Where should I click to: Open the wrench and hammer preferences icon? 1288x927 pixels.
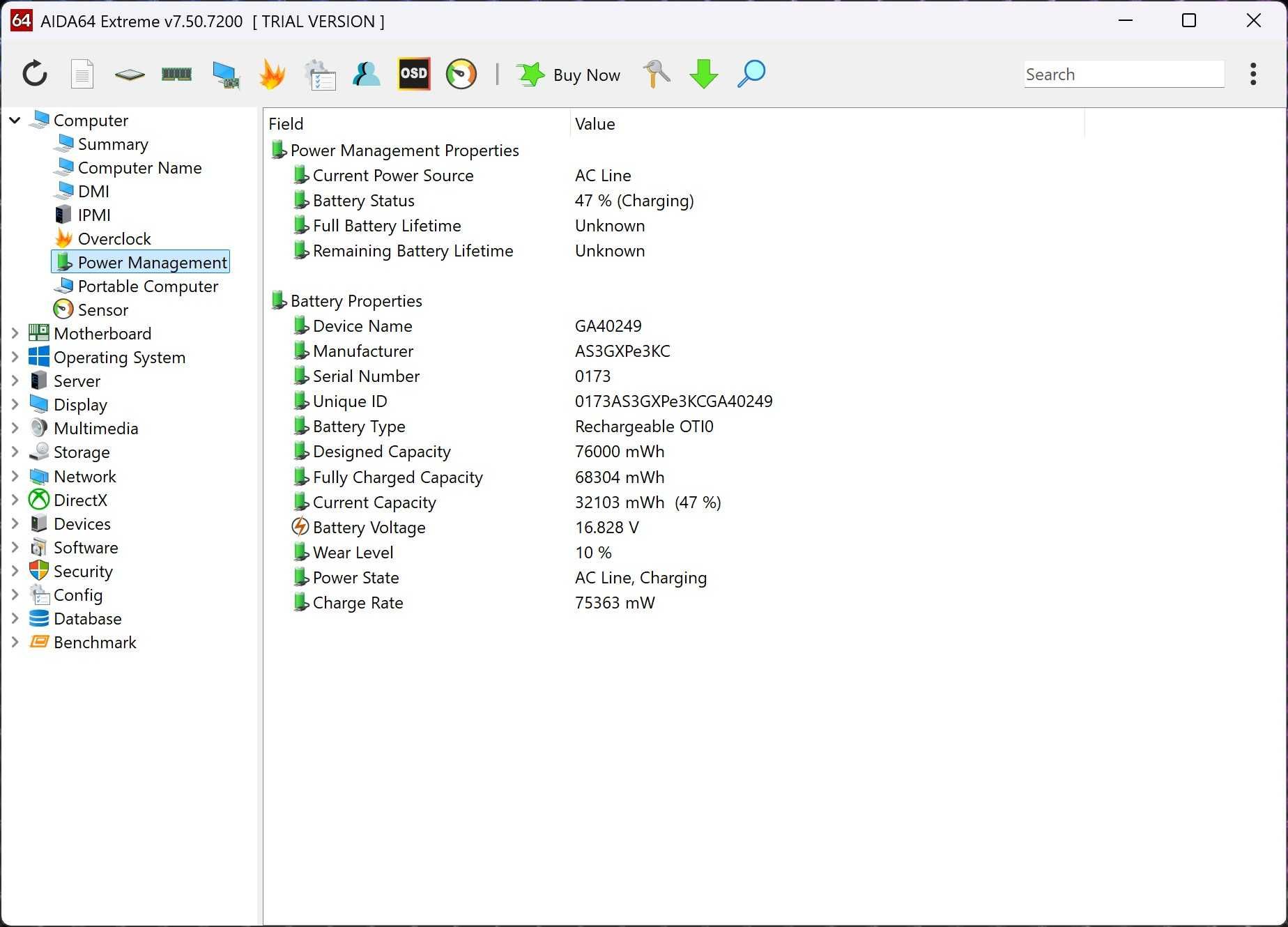657,74
